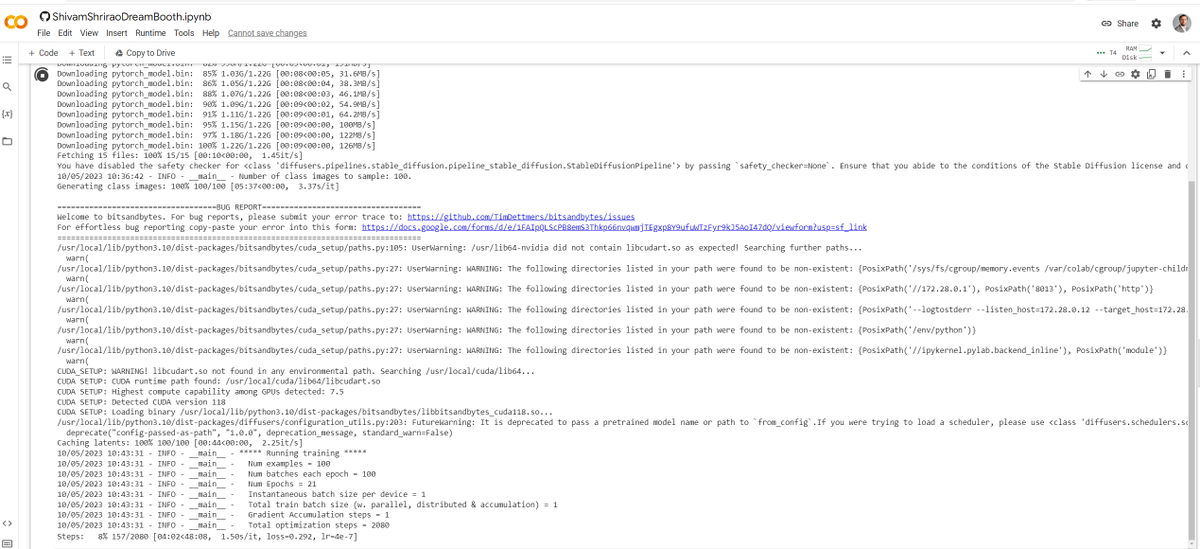Open the table of contents panel
The width and height of the screenshot is (1200, 549).
point(7,59)
